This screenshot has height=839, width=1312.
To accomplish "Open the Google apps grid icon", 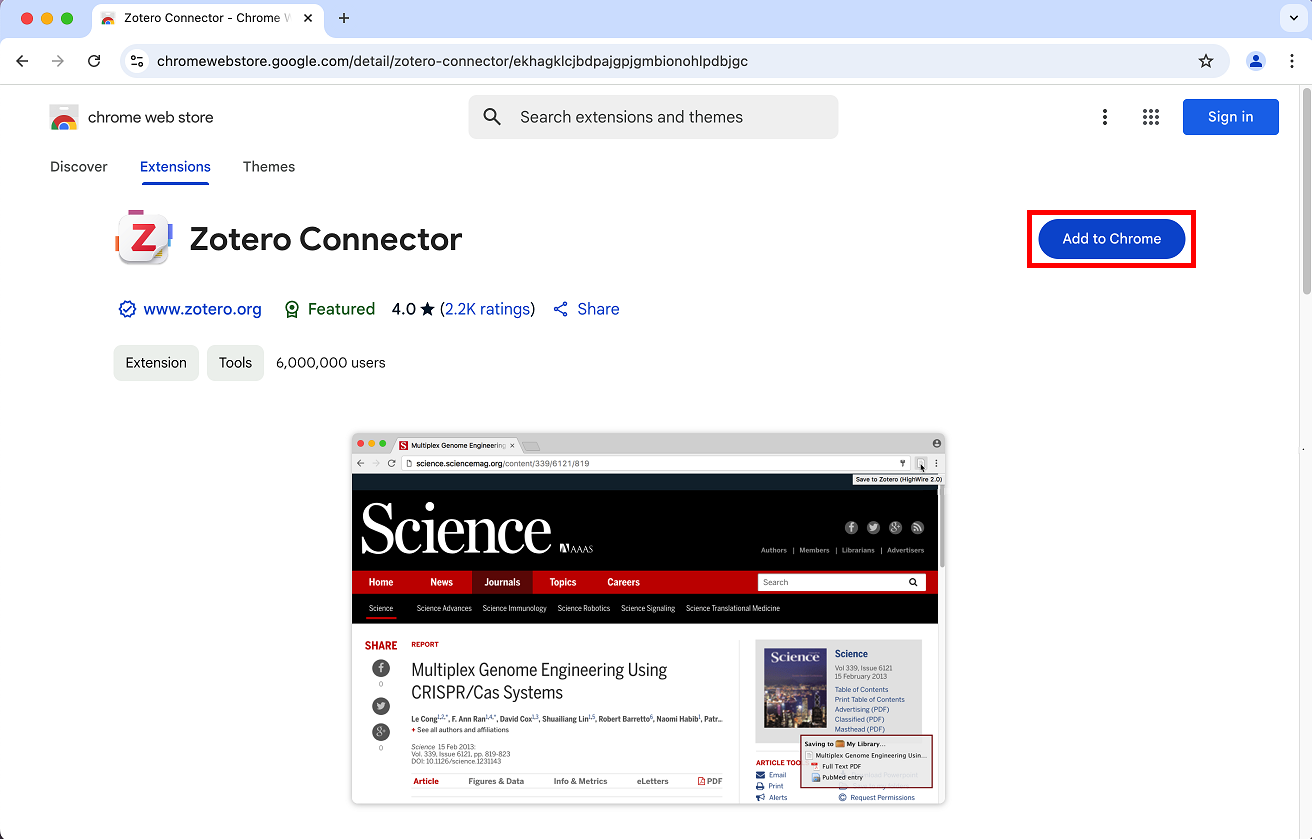I will 1150,117.
